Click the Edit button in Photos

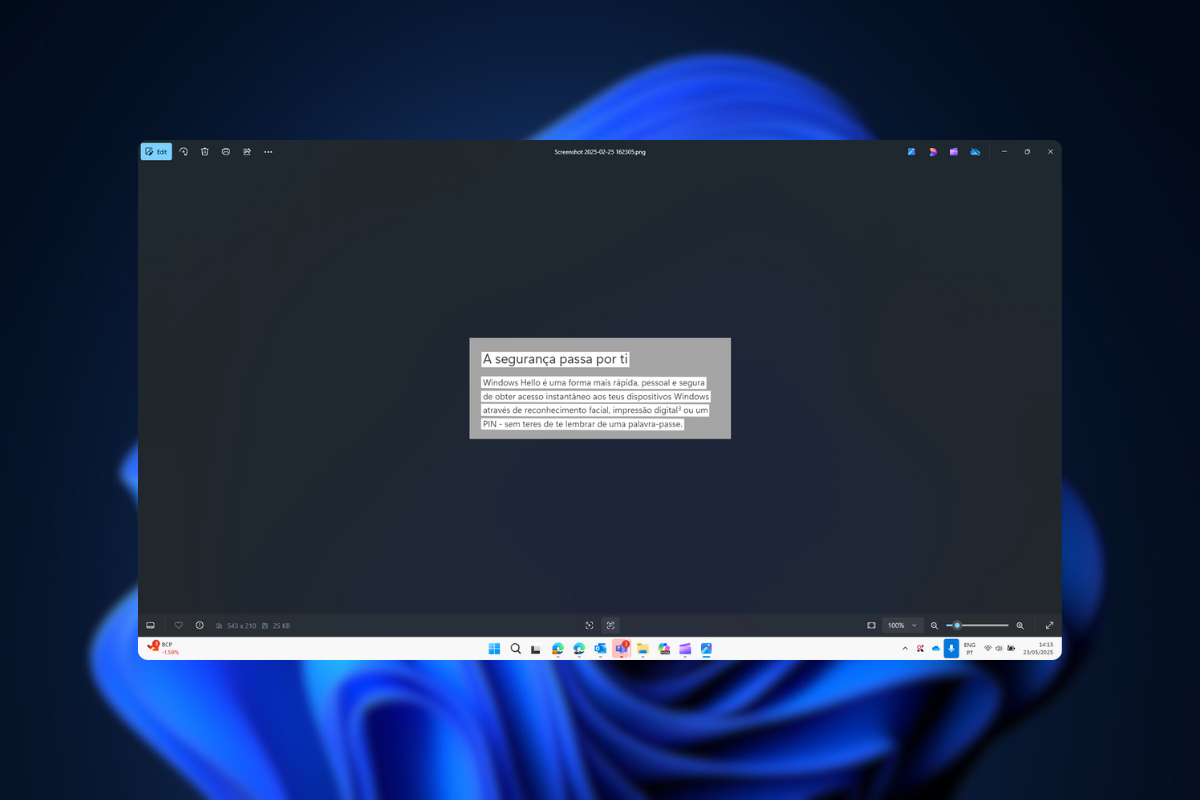coord(156,152)
